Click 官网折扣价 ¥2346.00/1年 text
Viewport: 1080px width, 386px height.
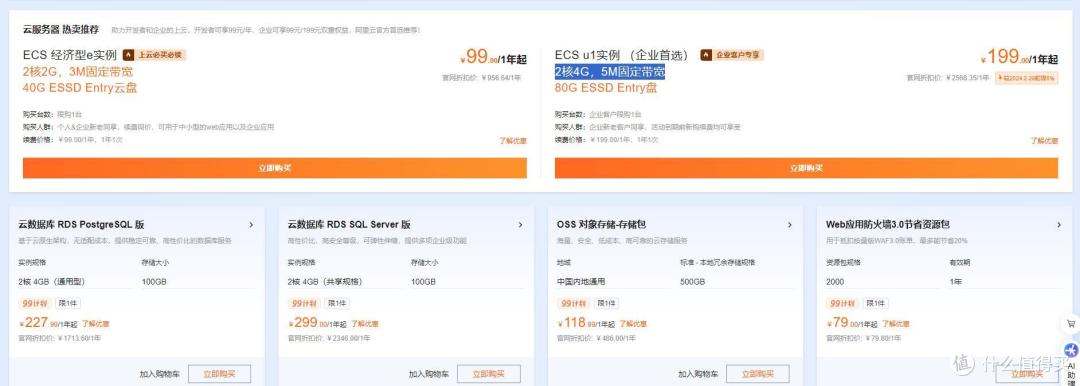point(329,338)
